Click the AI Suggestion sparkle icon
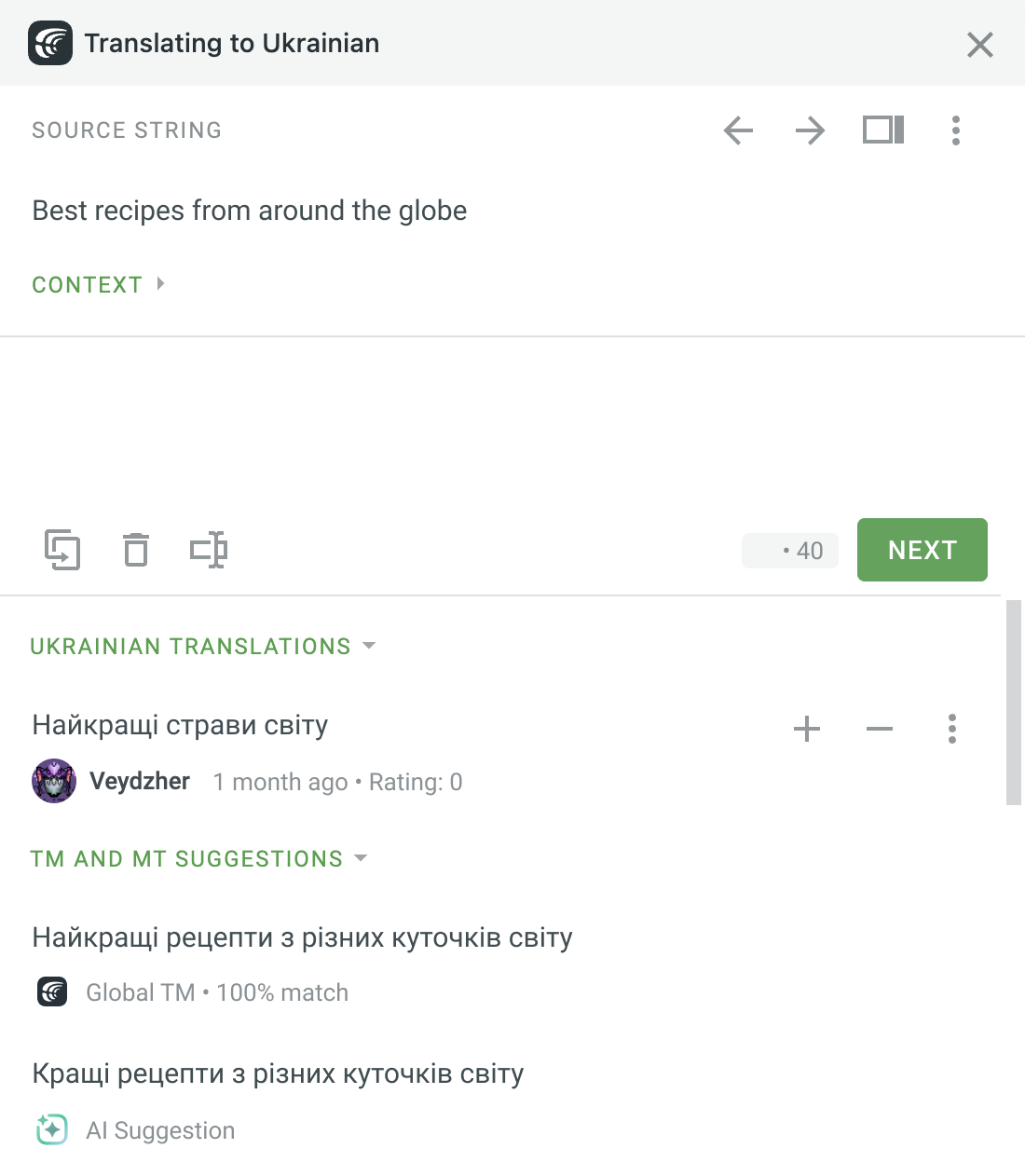 (x=52, y=1129)
